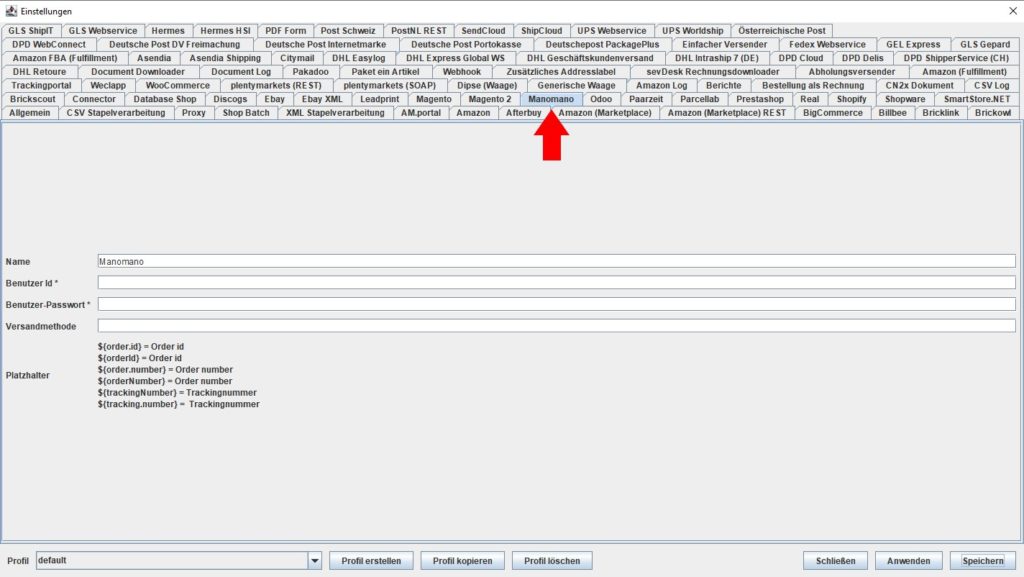
Task: Select the Hermes HSI tab
Action: (225, 31)
